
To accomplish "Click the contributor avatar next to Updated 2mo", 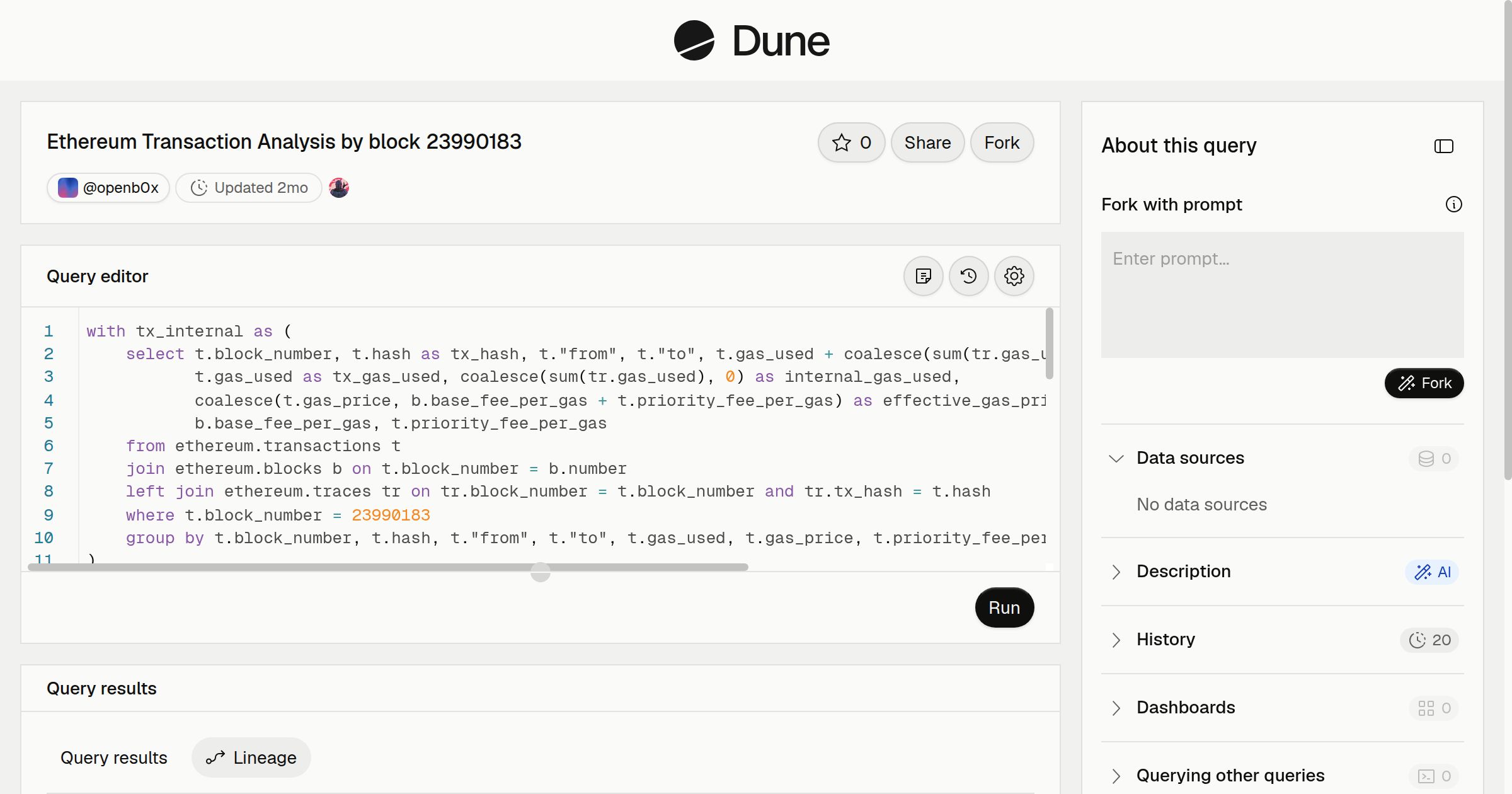I will 339,188.
